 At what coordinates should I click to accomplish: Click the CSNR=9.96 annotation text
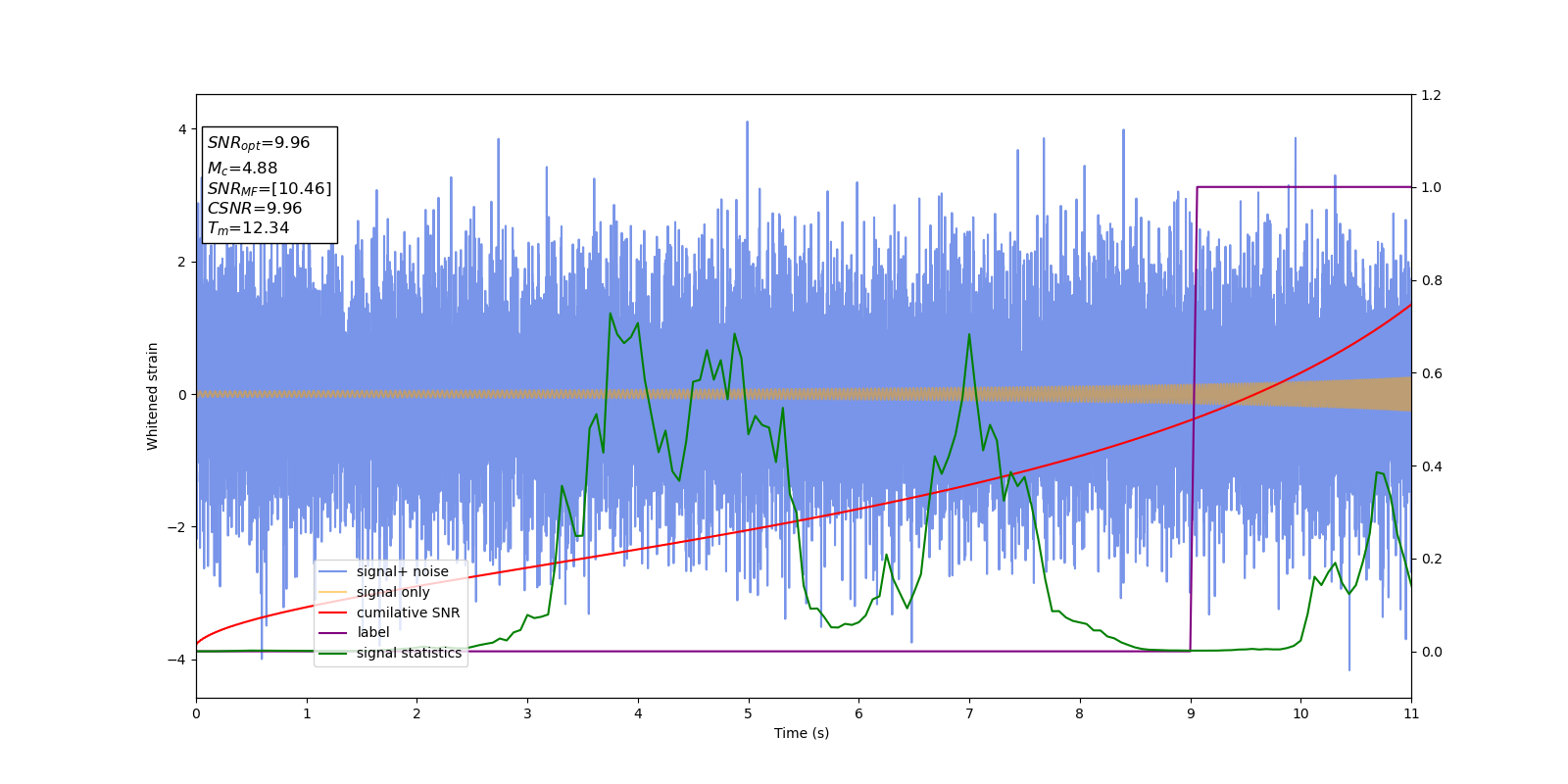coord(255,208)
